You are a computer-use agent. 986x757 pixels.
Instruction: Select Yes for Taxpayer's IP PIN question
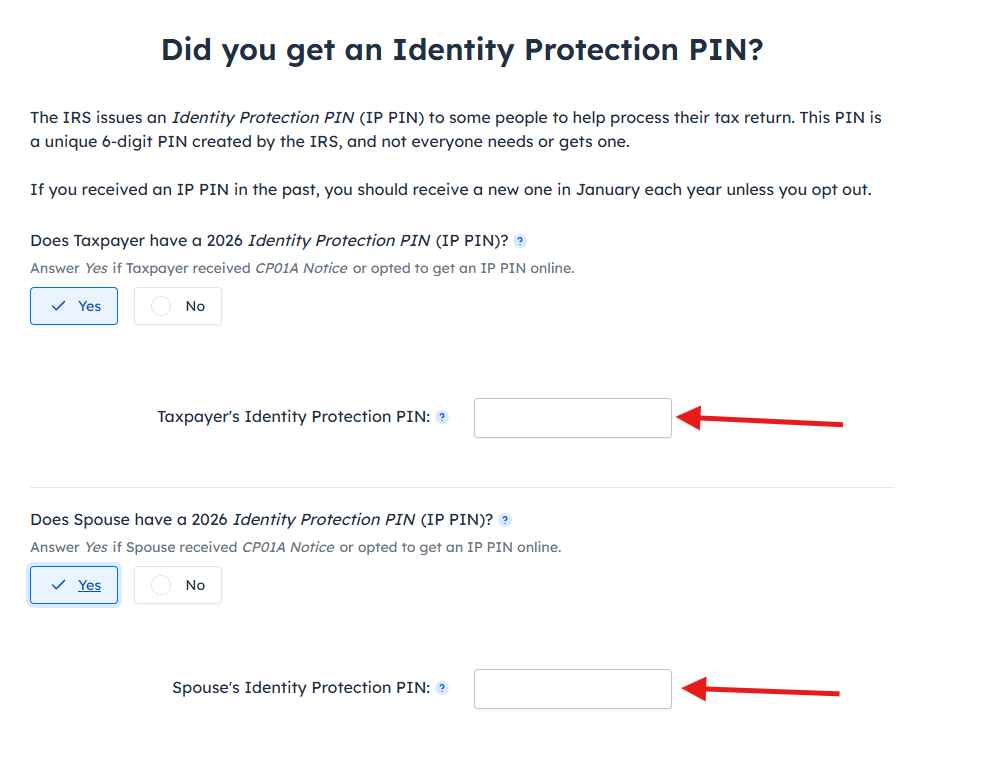(x=74, y=306)
